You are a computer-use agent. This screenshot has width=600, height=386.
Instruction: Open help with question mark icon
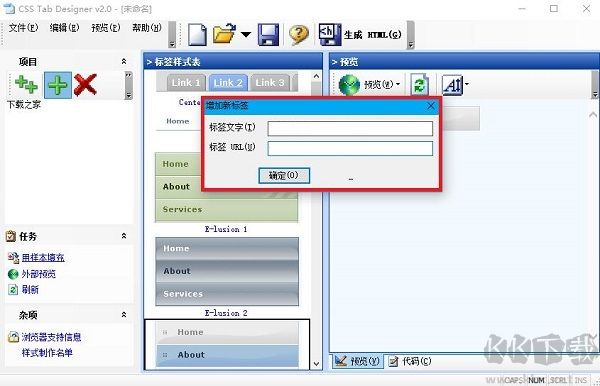click(298, 34)
